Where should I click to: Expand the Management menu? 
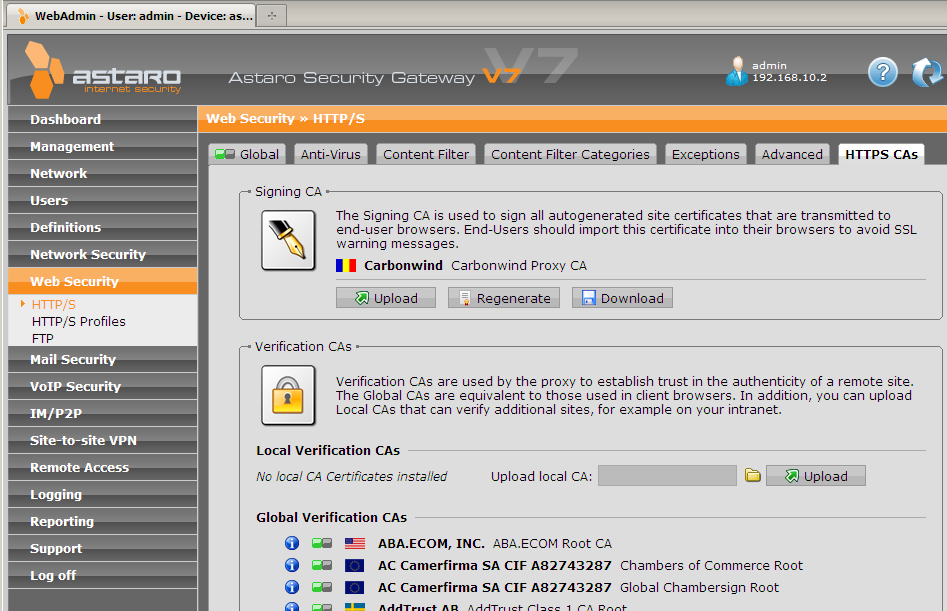pyautogui.click(x=103, y=146)
